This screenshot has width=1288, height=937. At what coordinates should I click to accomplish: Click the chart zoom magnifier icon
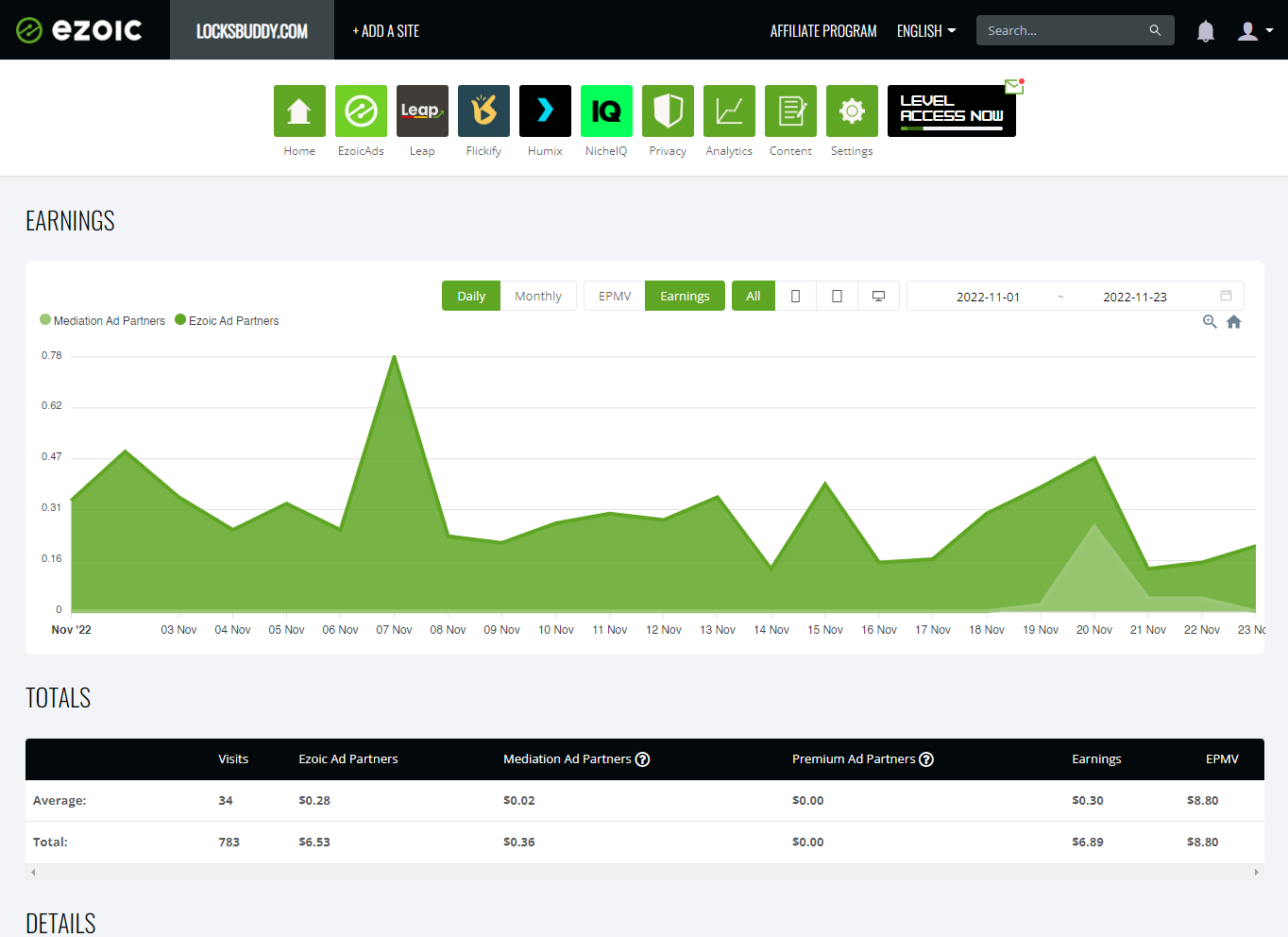[x=1210, y=322]
